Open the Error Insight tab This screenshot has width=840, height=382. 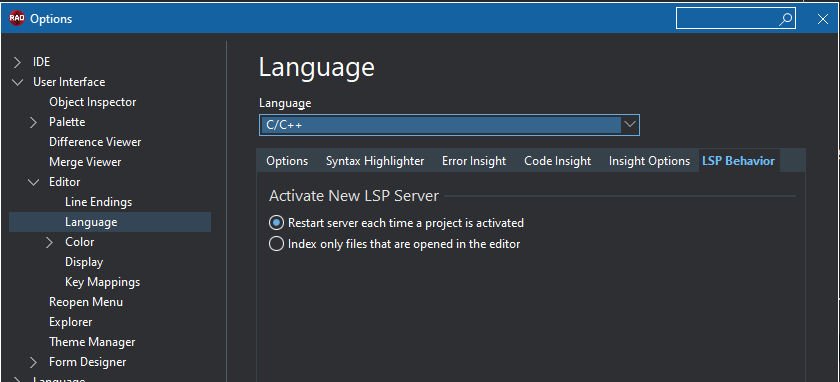(x=474, y=161)
